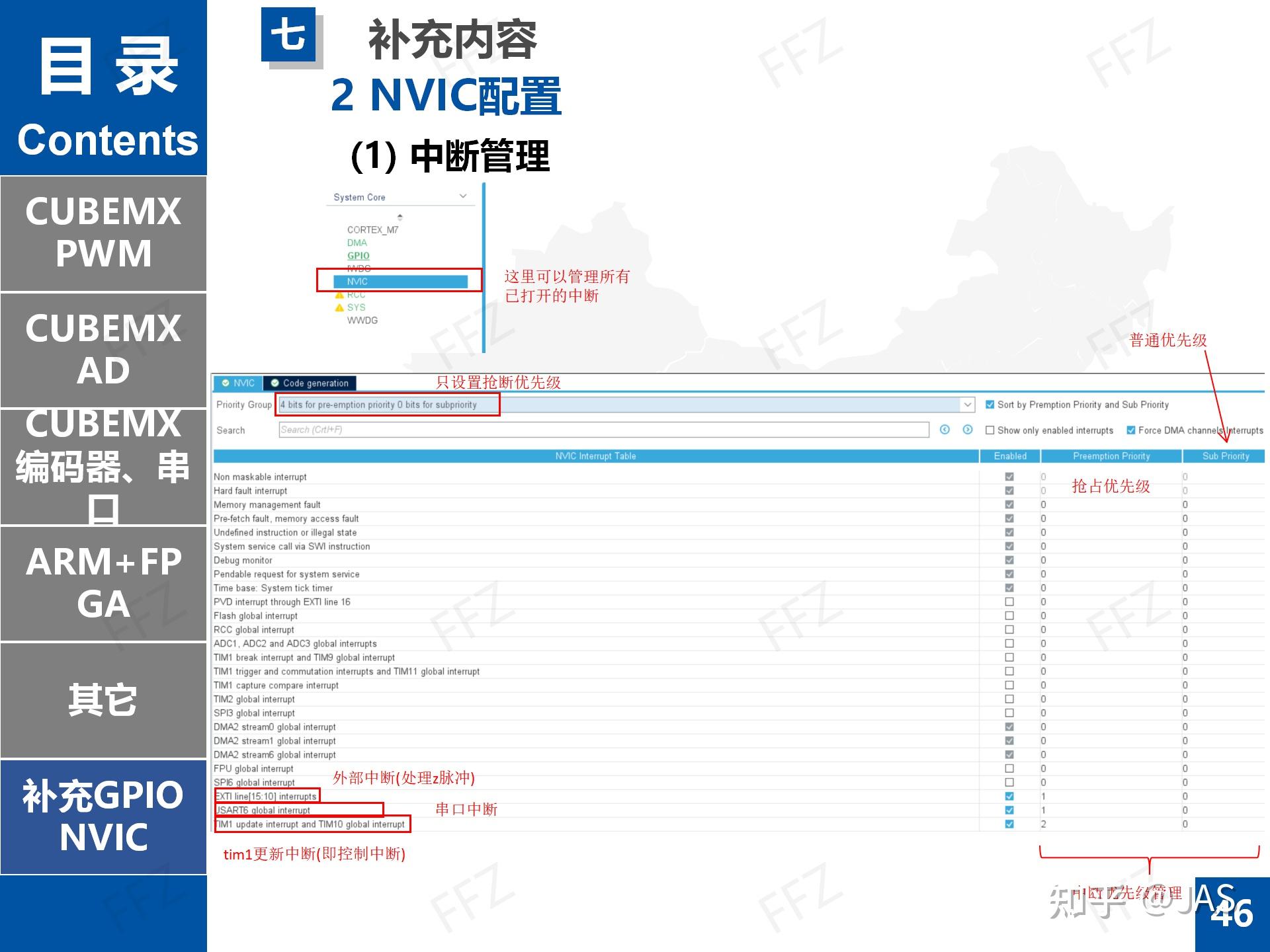The image size is (1270, 952).
Task: Click the warning icon next to SYS
Action: [x=338, y=307]
